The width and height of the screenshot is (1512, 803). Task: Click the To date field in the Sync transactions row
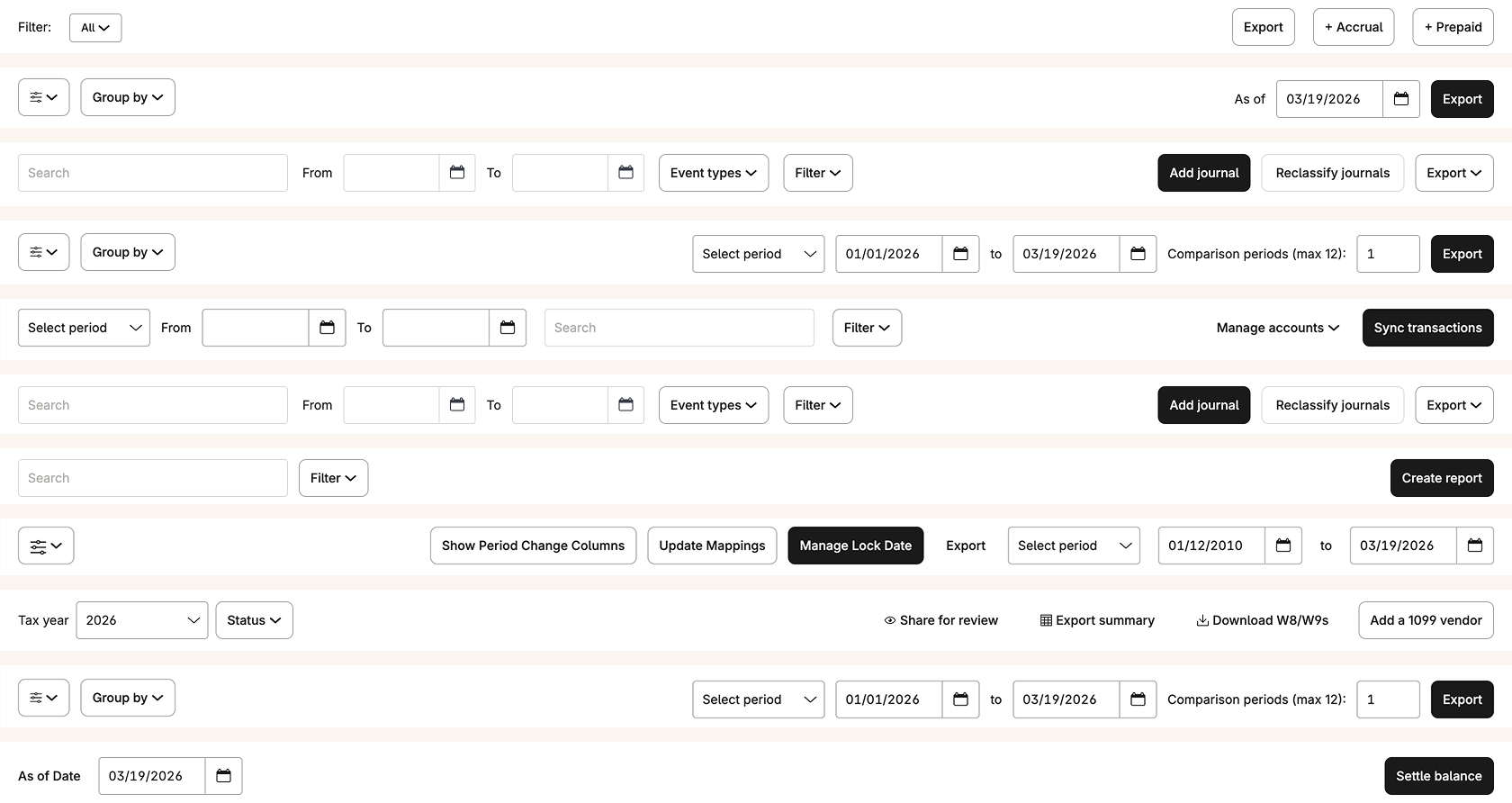[x=436, y=328]
